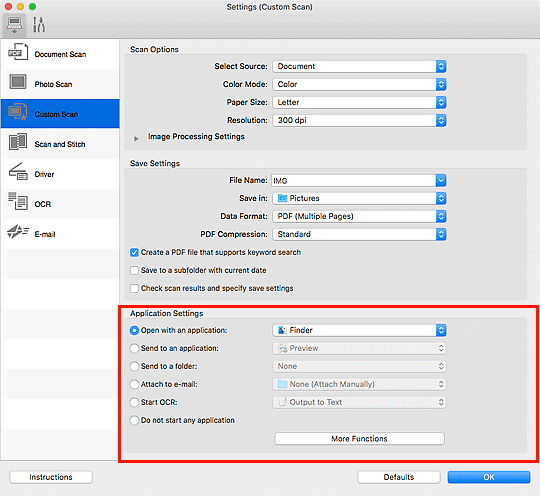
Task: Open the general settings tools tab icon
Action: [39, 25]
